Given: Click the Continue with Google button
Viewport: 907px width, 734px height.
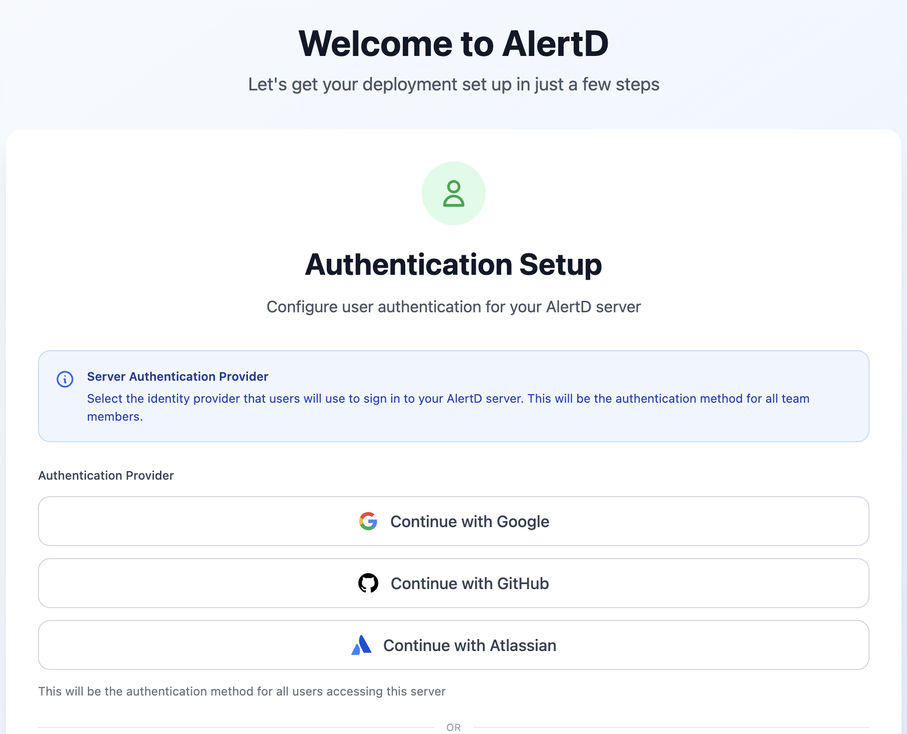Looking at the screenshot, I should (454, 521).
